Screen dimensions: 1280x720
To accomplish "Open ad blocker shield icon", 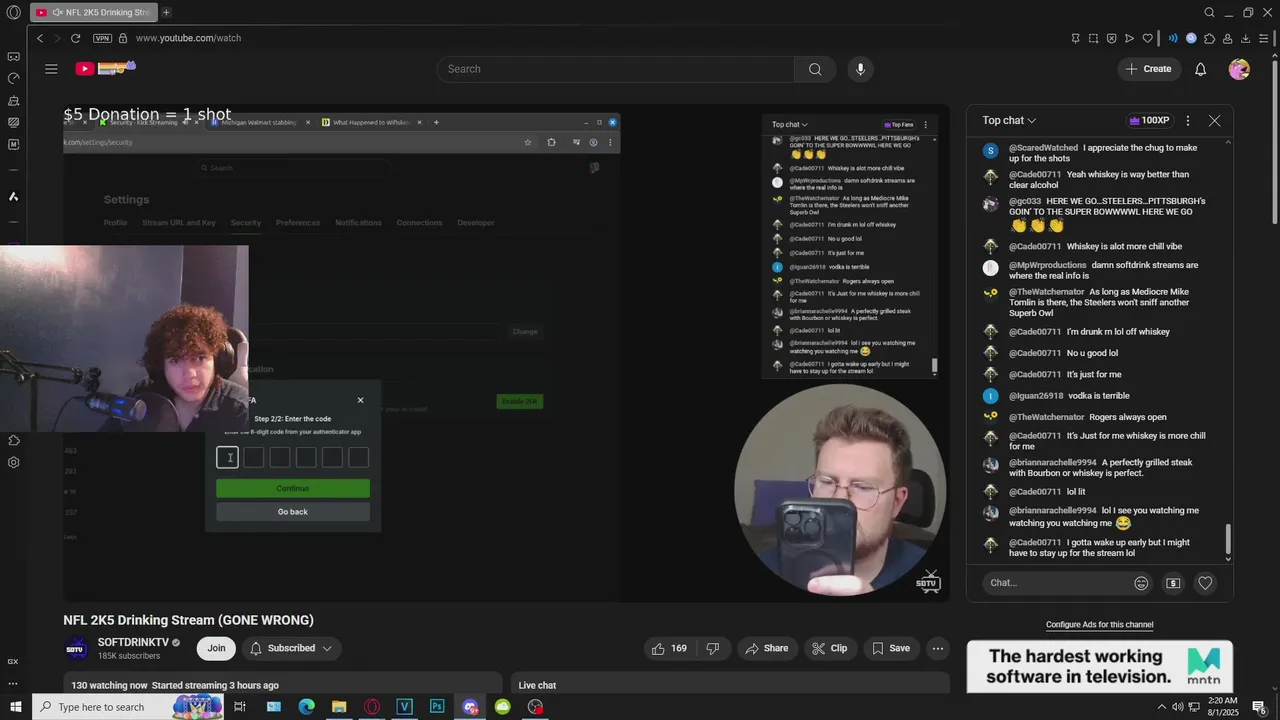I will [1111, 38].
